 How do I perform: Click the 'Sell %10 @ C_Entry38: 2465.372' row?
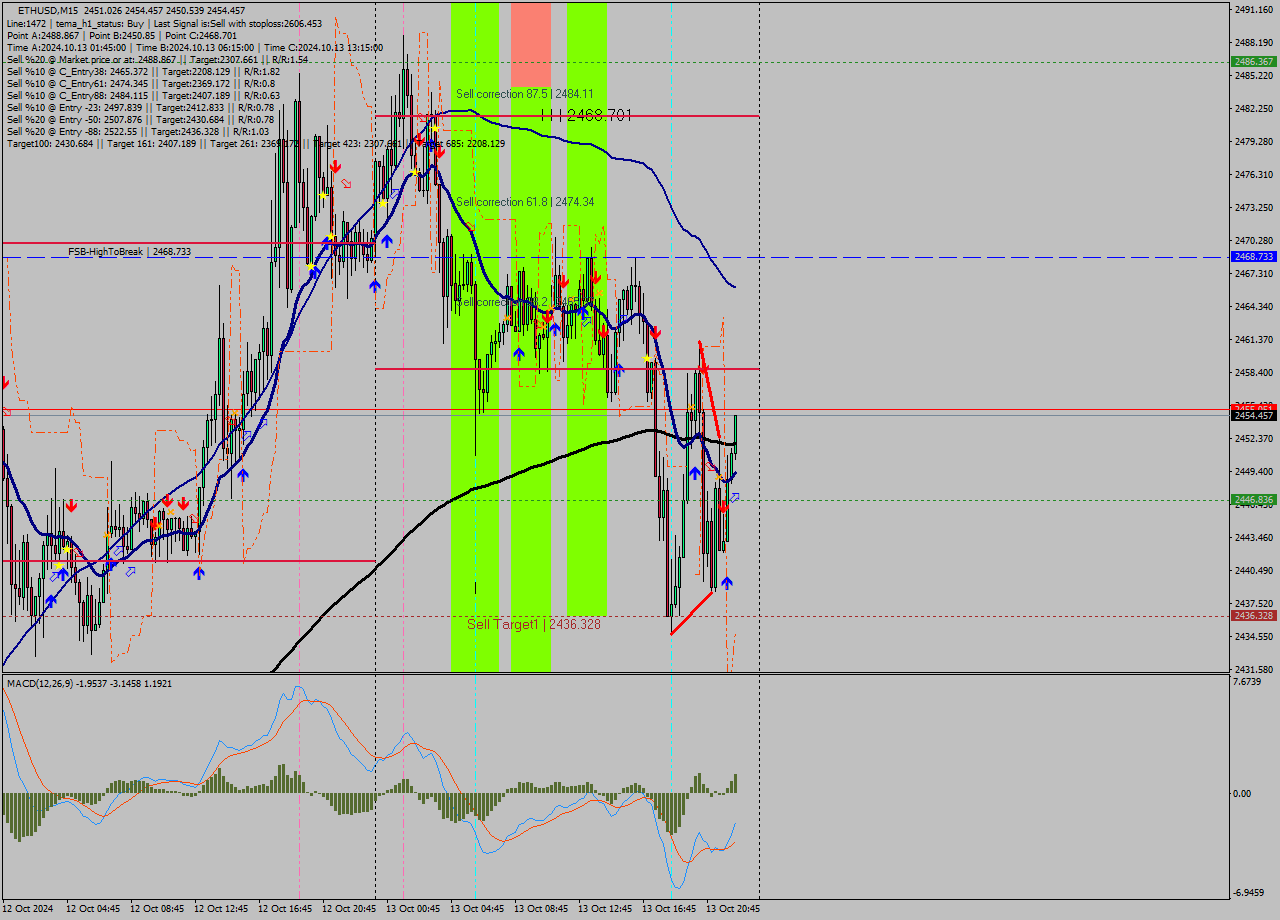pos(143,71)
